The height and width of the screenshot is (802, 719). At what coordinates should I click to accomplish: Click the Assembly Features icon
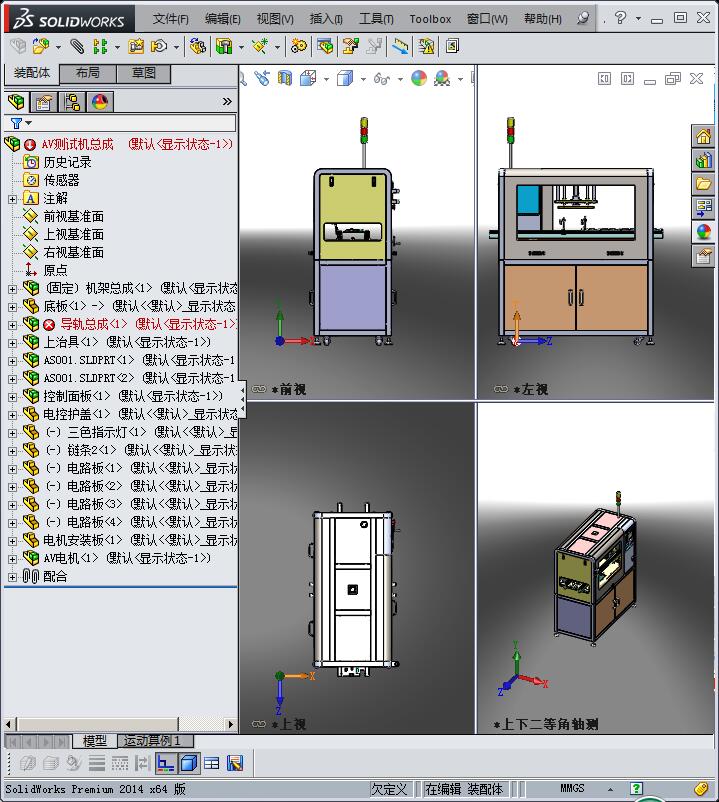click(x=223, y=47)
